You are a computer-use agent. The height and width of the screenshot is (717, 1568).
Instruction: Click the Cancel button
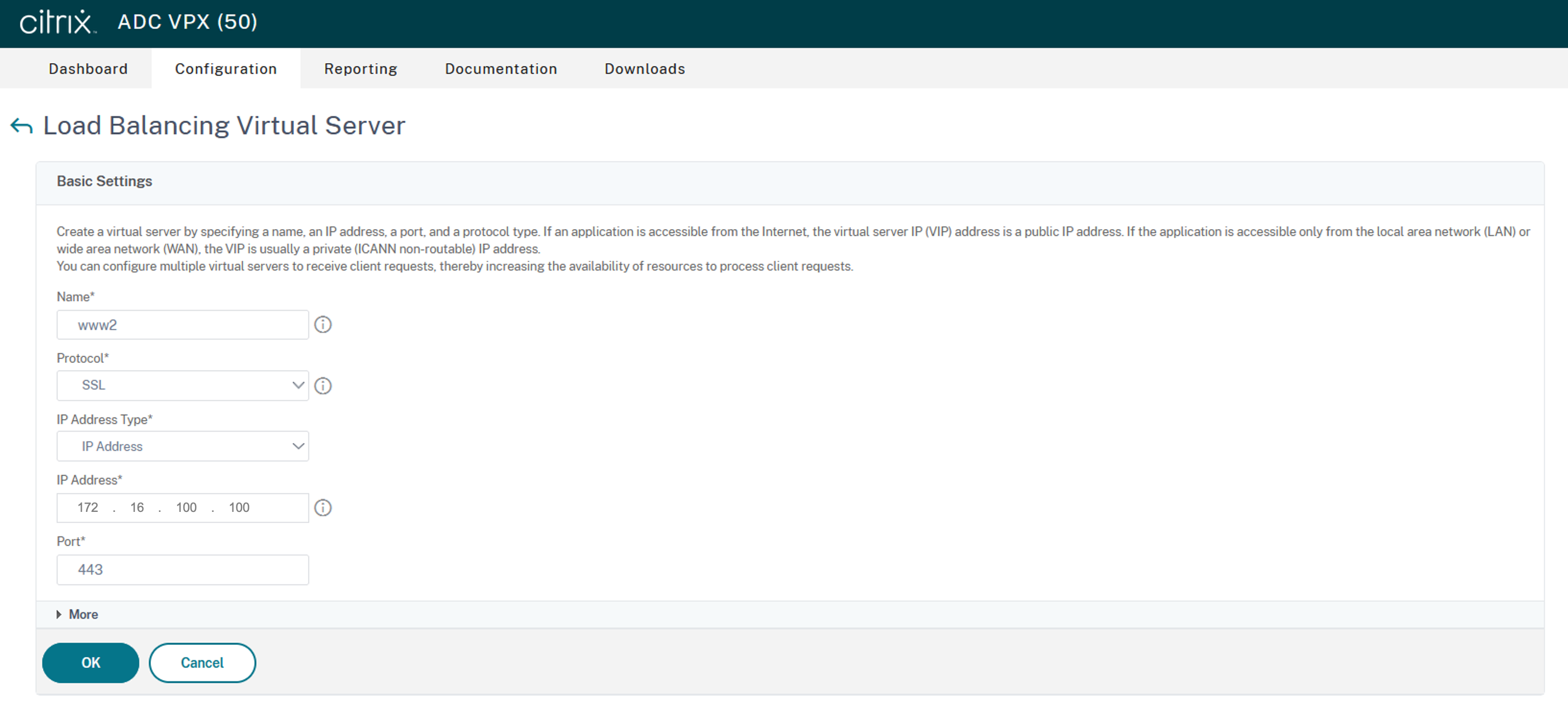(x=202, y=662)
